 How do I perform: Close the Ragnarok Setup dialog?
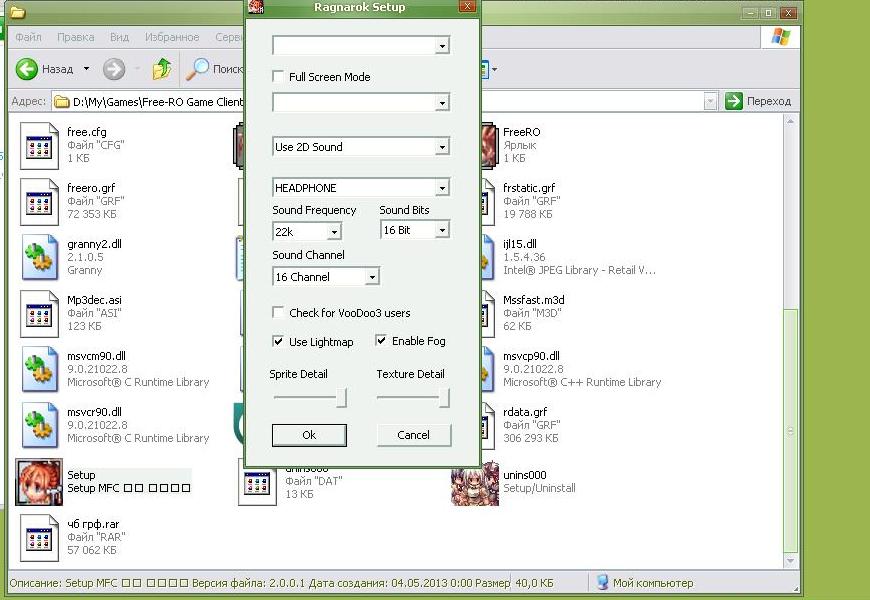(467, 6)
